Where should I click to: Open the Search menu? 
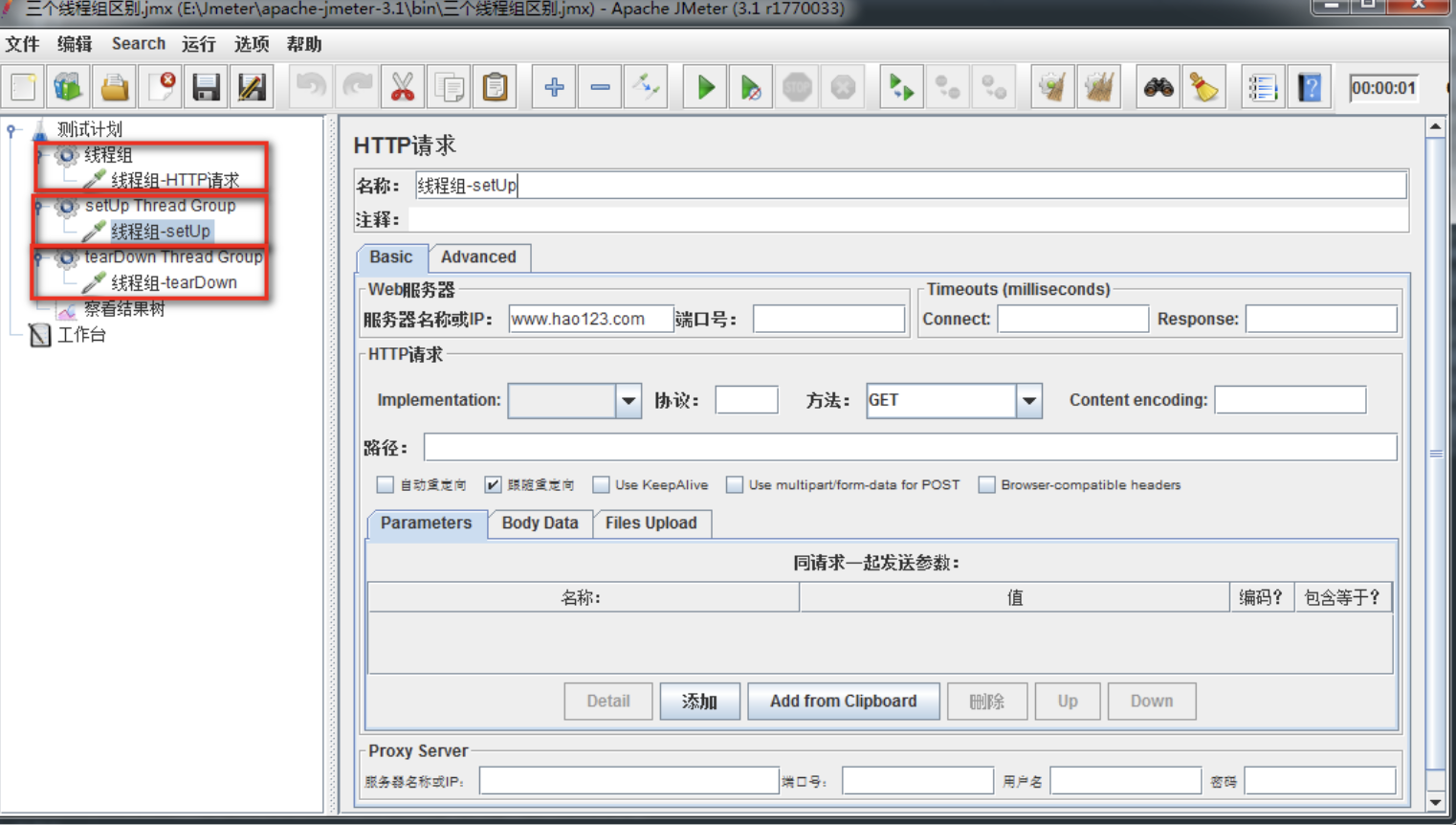click(x=139, y=44)
